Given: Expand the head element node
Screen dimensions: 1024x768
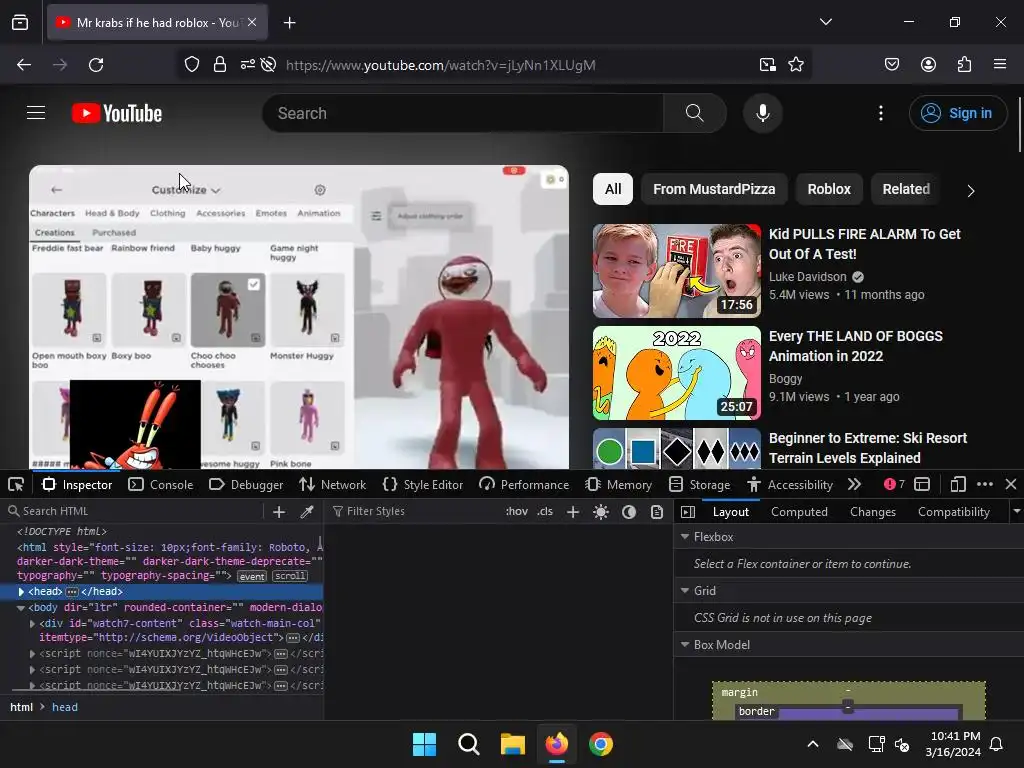Looking at the screenshot, I should (x=21, y=592).
